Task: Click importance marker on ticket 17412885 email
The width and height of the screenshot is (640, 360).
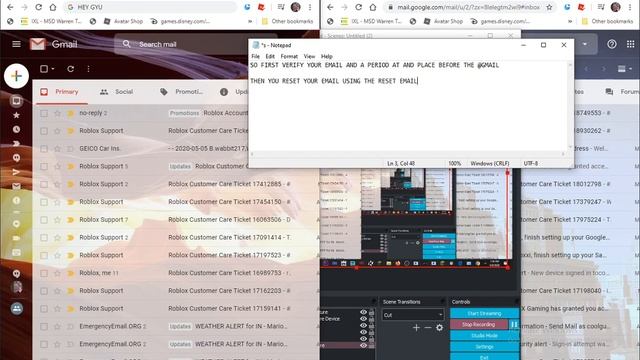Action: coord(70,184)
